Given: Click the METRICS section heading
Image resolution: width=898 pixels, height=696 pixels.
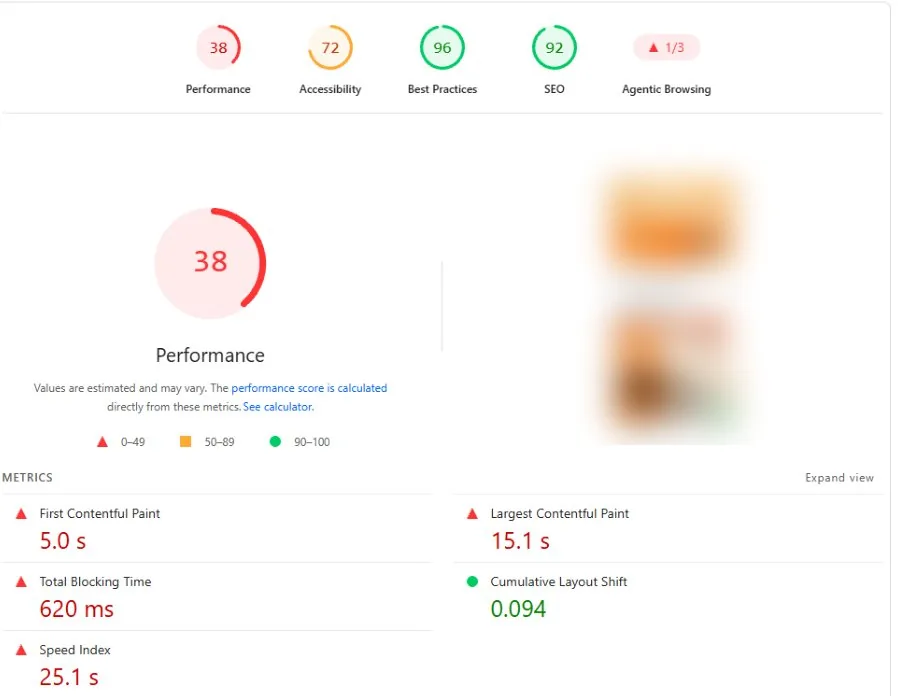Looking at the screenshot, I should tap(27, 478).
